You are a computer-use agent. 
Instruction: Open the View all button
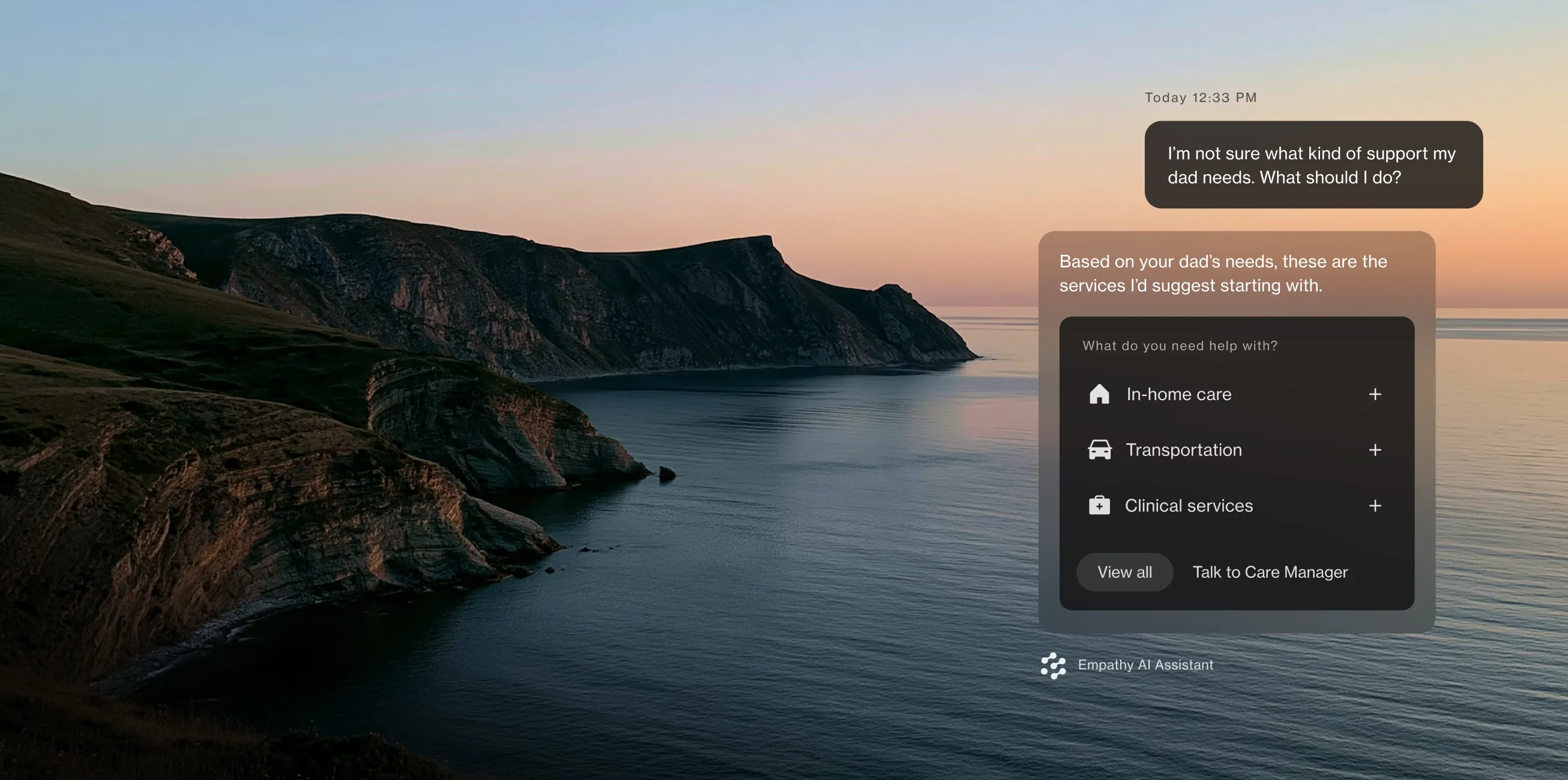(x=1124, y=572)
